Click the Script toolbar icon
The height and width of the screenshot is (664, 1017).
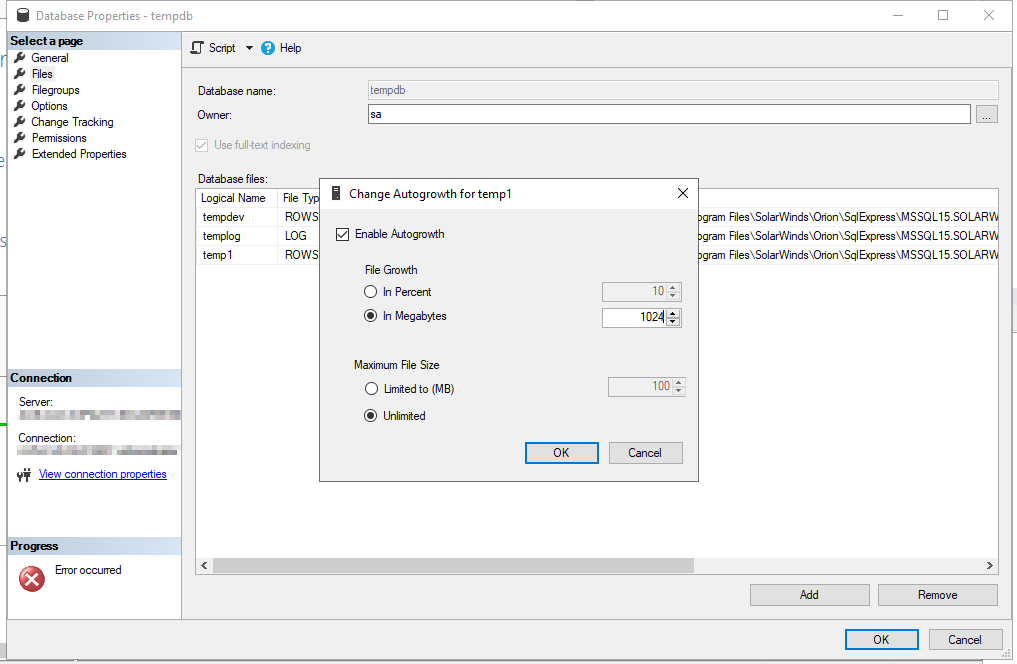point(196,47)
